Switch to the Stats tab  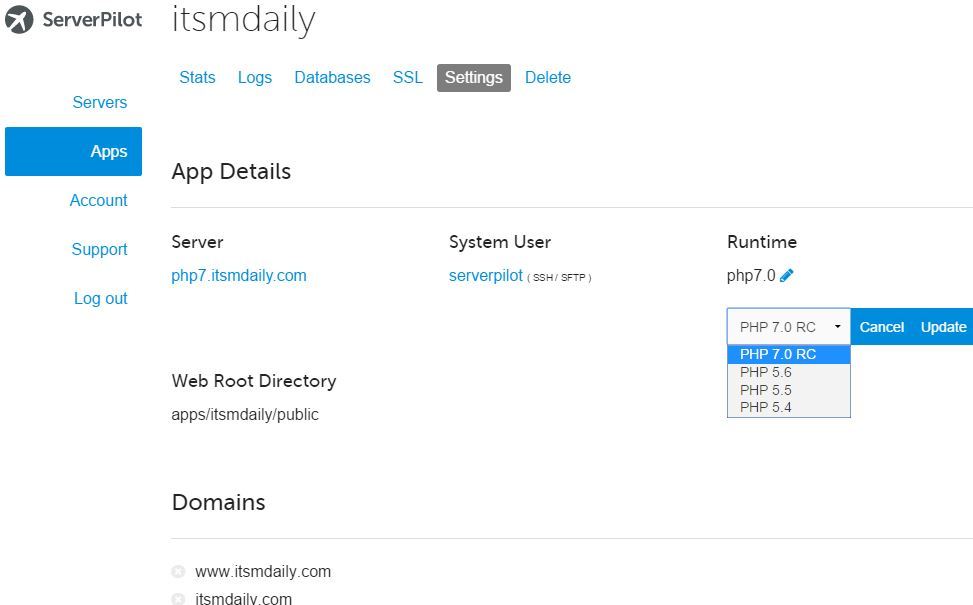pos(197,77)
